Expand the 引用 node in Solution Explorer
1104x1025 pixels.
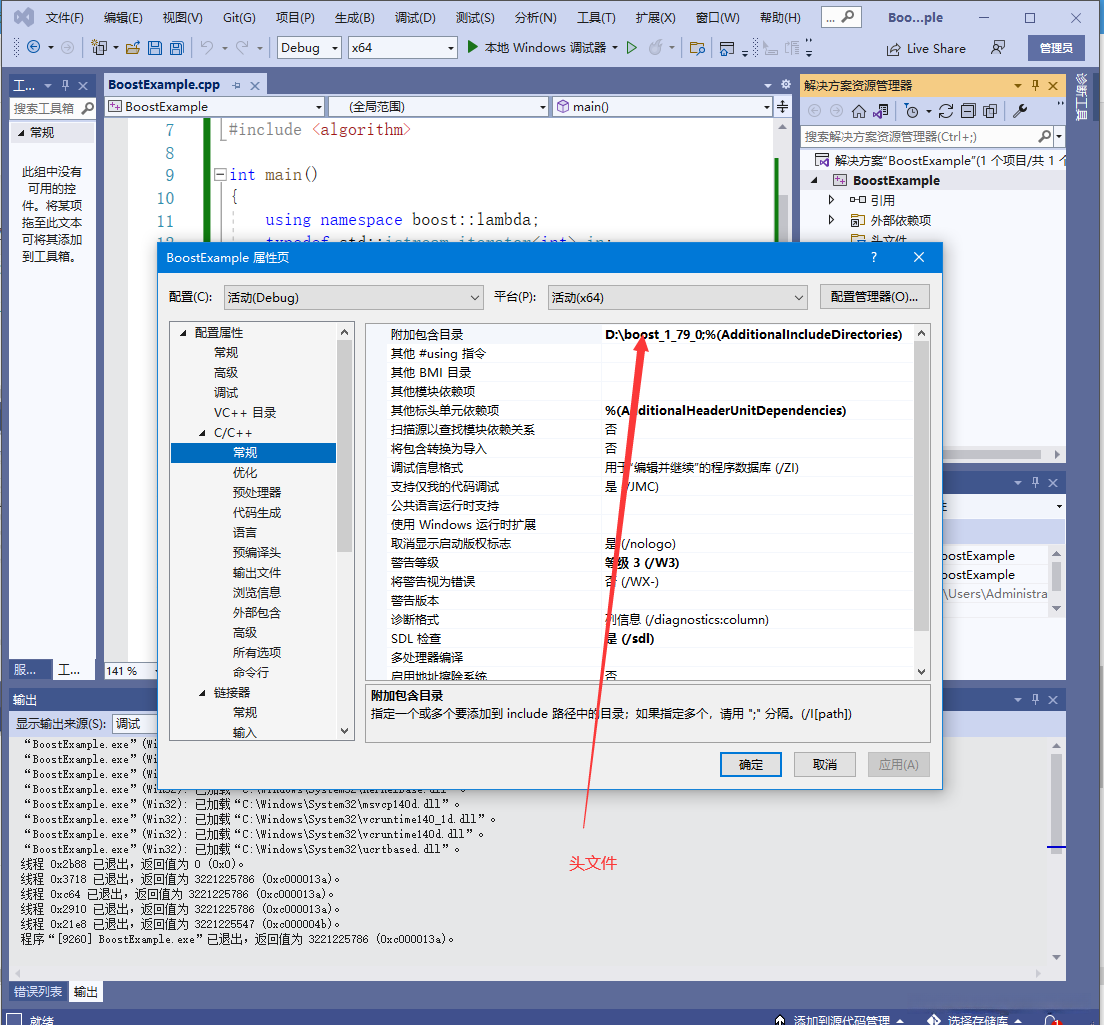[831, 200]
